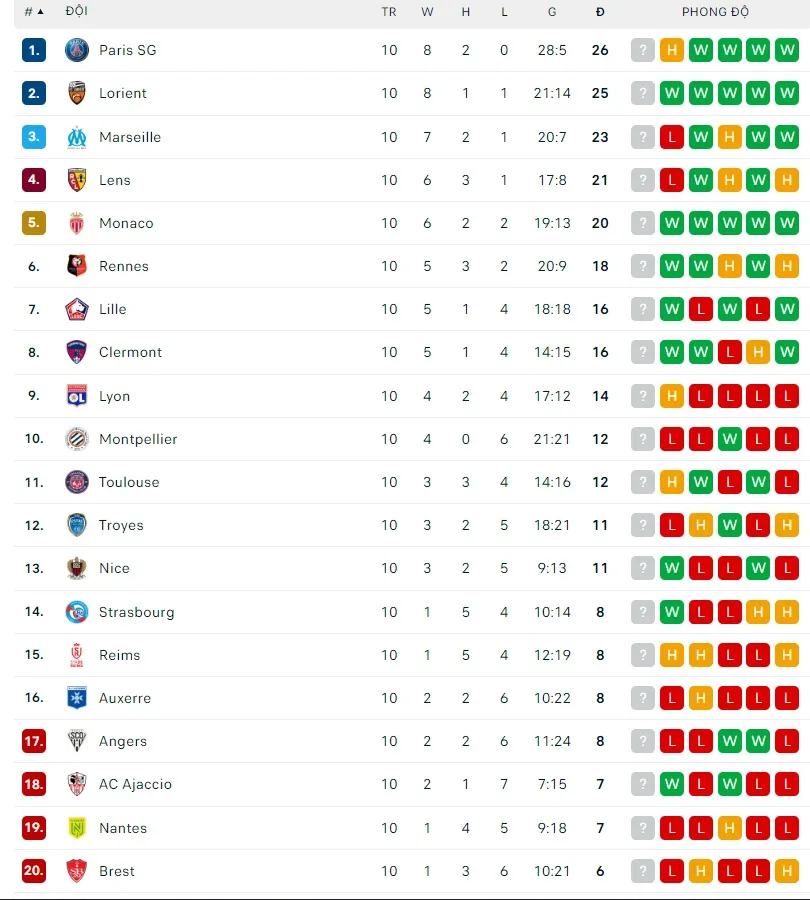The width and height of the screenshot is (810, 900).
Task: Click the Toulouse club crest
Action: coord(77,482)
